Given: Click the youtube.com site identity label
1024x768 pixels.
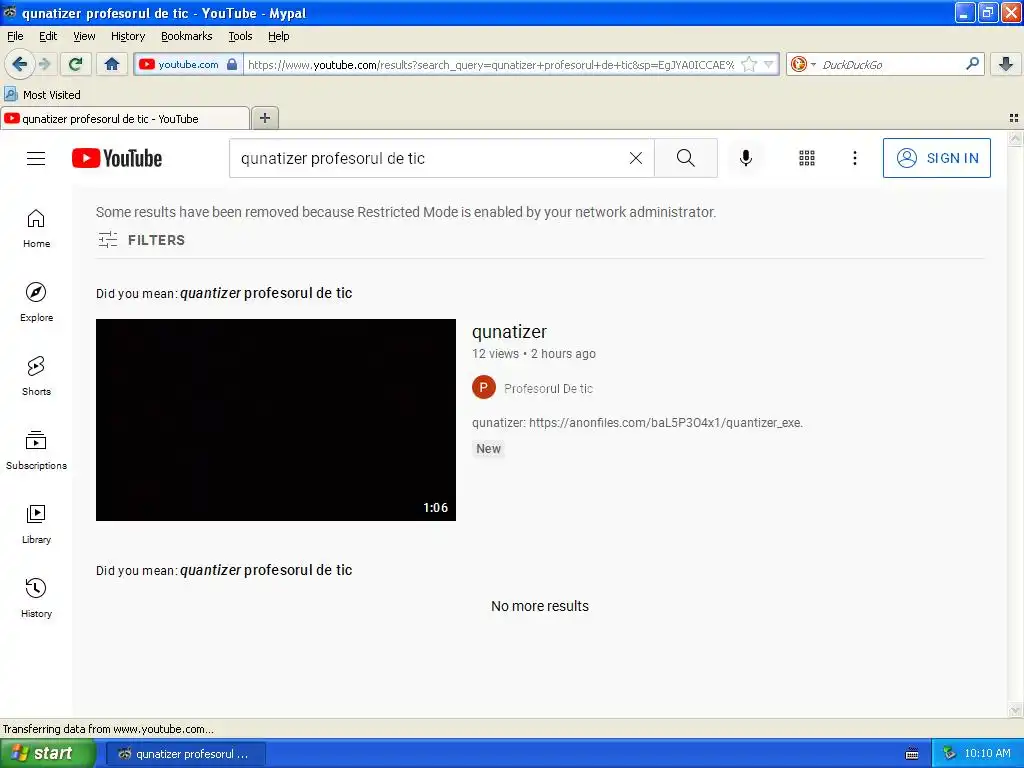Looking at the screenshot, I should pyautogui.click(x=188, y=64).
